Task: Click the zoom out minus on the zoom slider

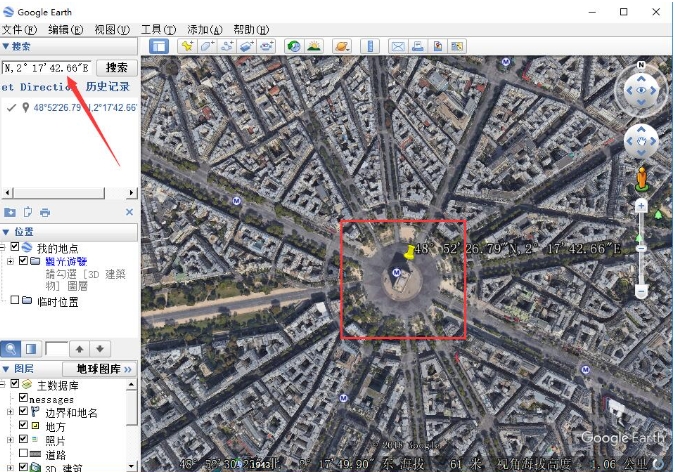Action: 641,292
